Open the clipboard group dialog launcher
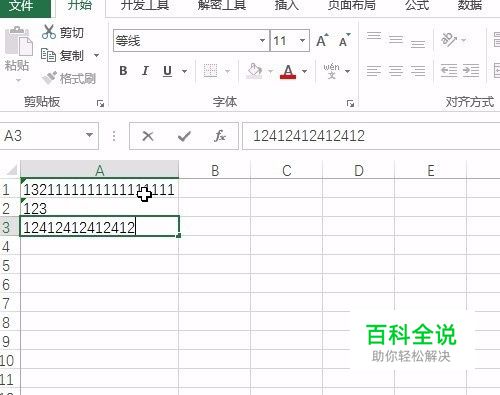 (100, 103)
